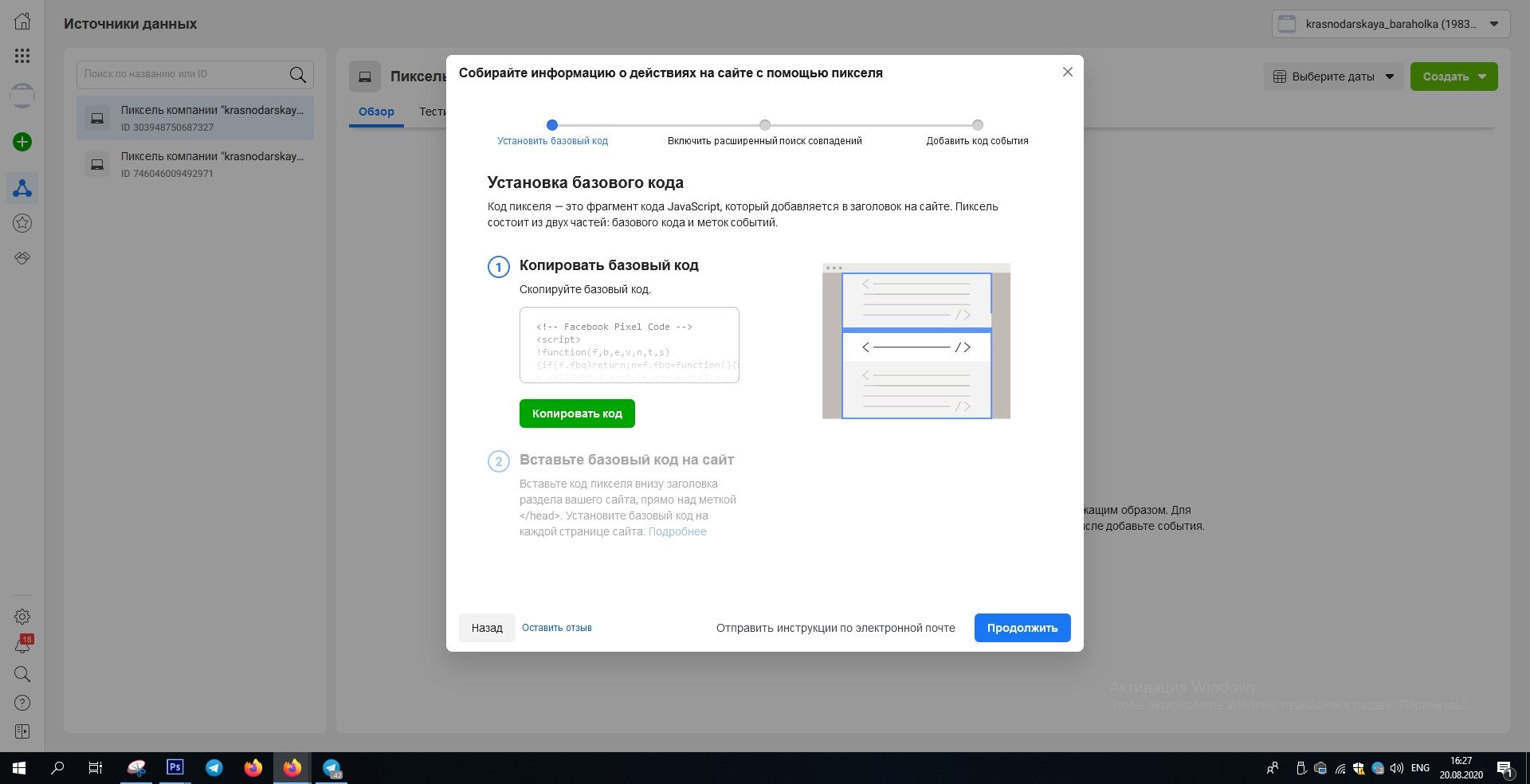Screen dimensions: 1530x784
Task: Open the green Создать dropdown
Action: click(1454, 76)
